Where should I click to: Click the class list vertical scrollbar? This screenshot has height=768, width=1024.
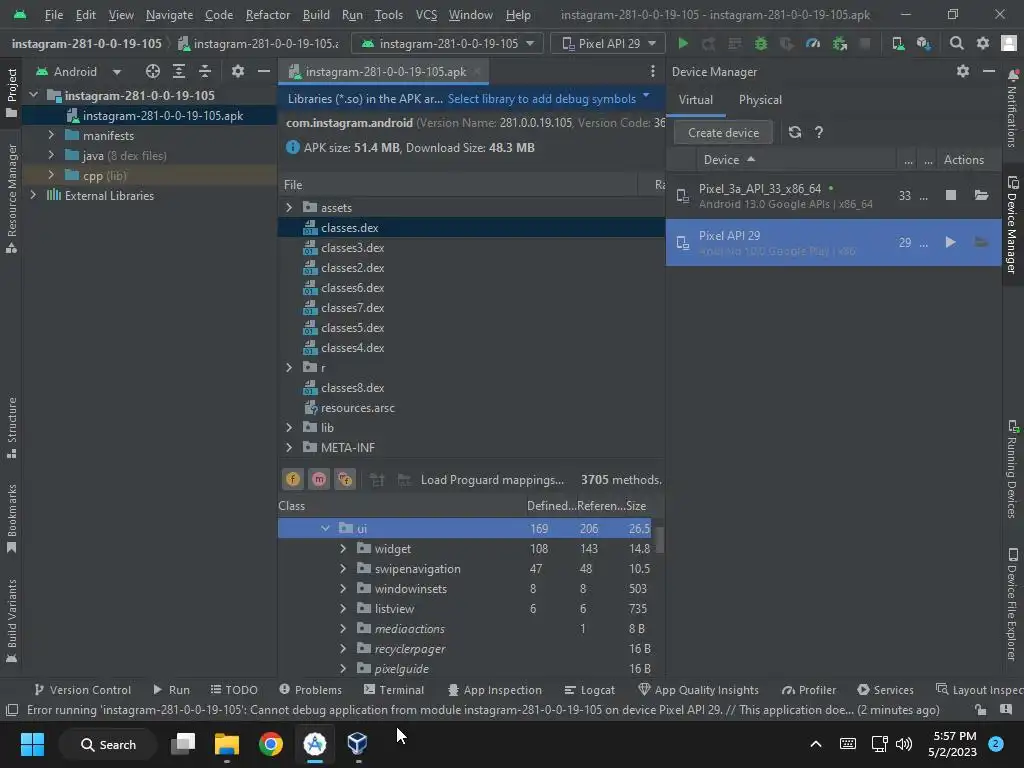click(x=660, y=539)
